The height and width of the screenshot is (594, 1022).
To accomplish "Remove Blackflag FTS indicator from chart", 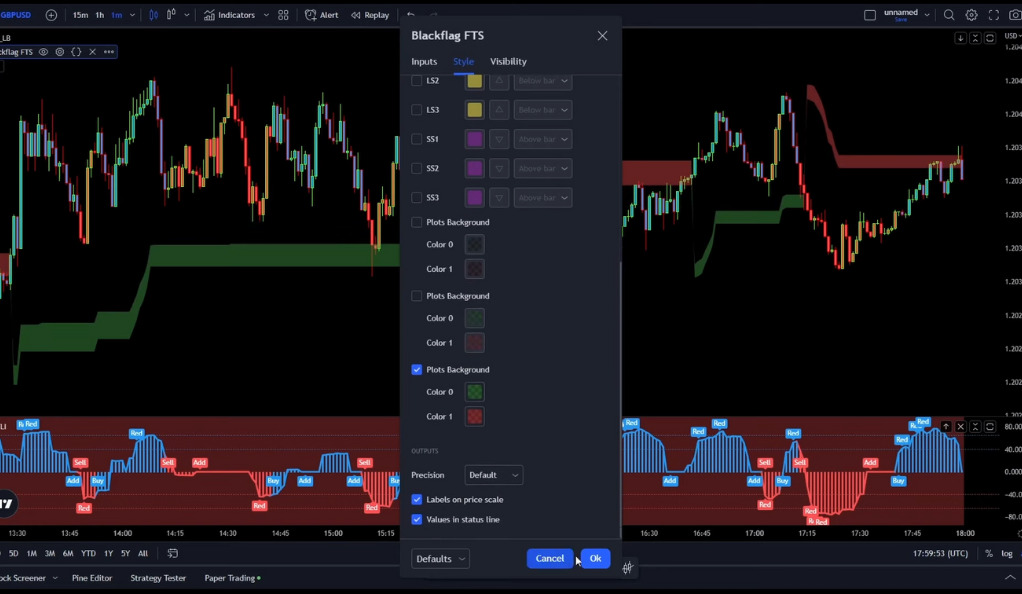I will click(x=93, y=52).
